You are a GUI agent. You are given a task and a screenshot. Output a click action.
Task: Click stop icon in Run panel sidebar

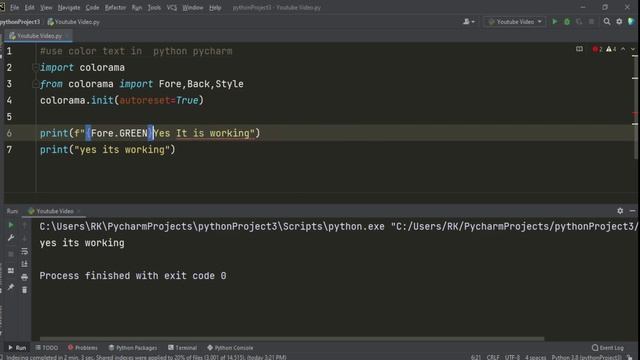11,253
